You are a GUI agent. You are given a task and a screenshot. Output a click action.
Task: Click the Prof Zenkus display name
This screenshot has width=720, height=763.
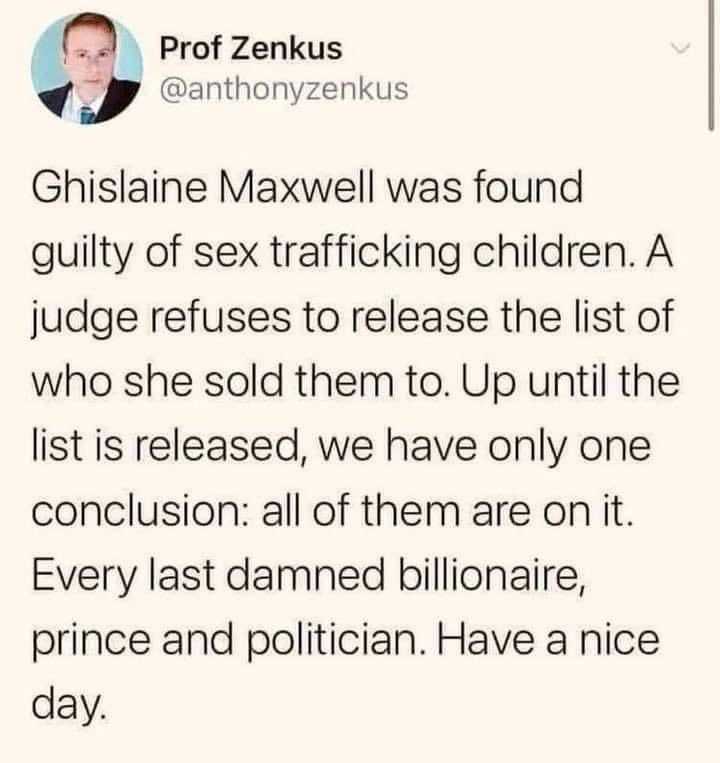click(x=251, y=49)
